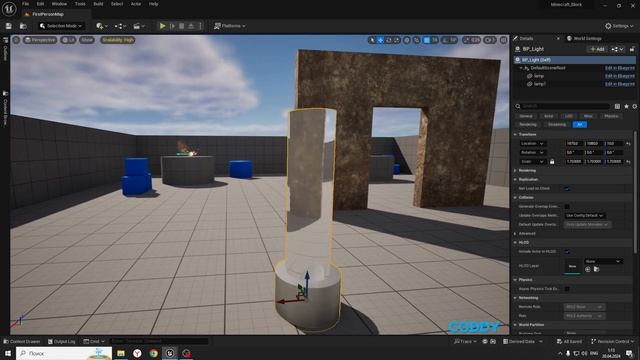This screenshot has height=360, width=640.
Task: Open the editor Settings dropdown in the toolbar
Action: (x=619, y=26)
